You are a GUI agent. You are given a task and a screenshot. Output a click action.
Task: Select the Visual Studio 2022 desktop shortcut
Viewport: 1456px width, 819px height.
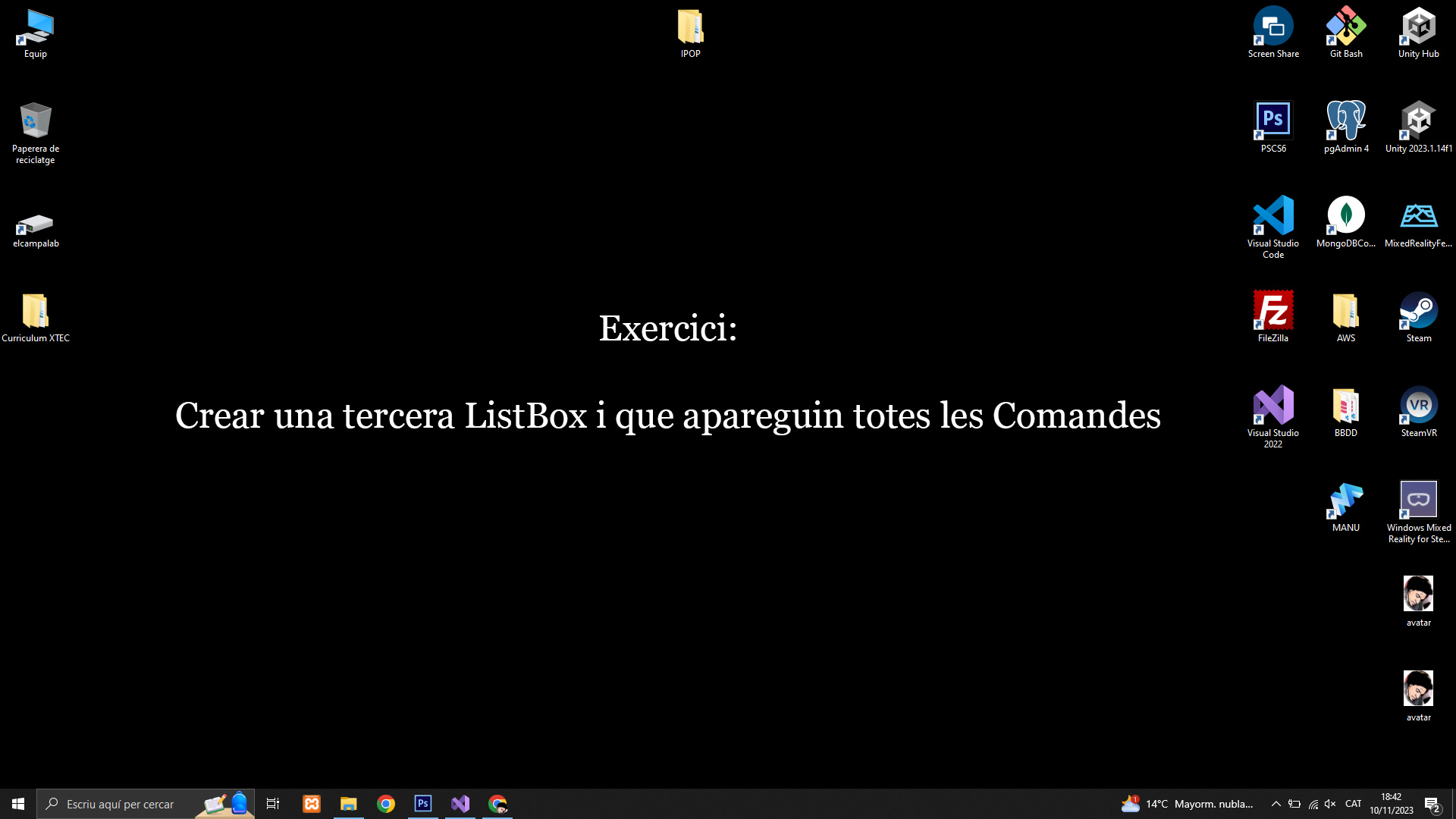tap(1273, 406)
